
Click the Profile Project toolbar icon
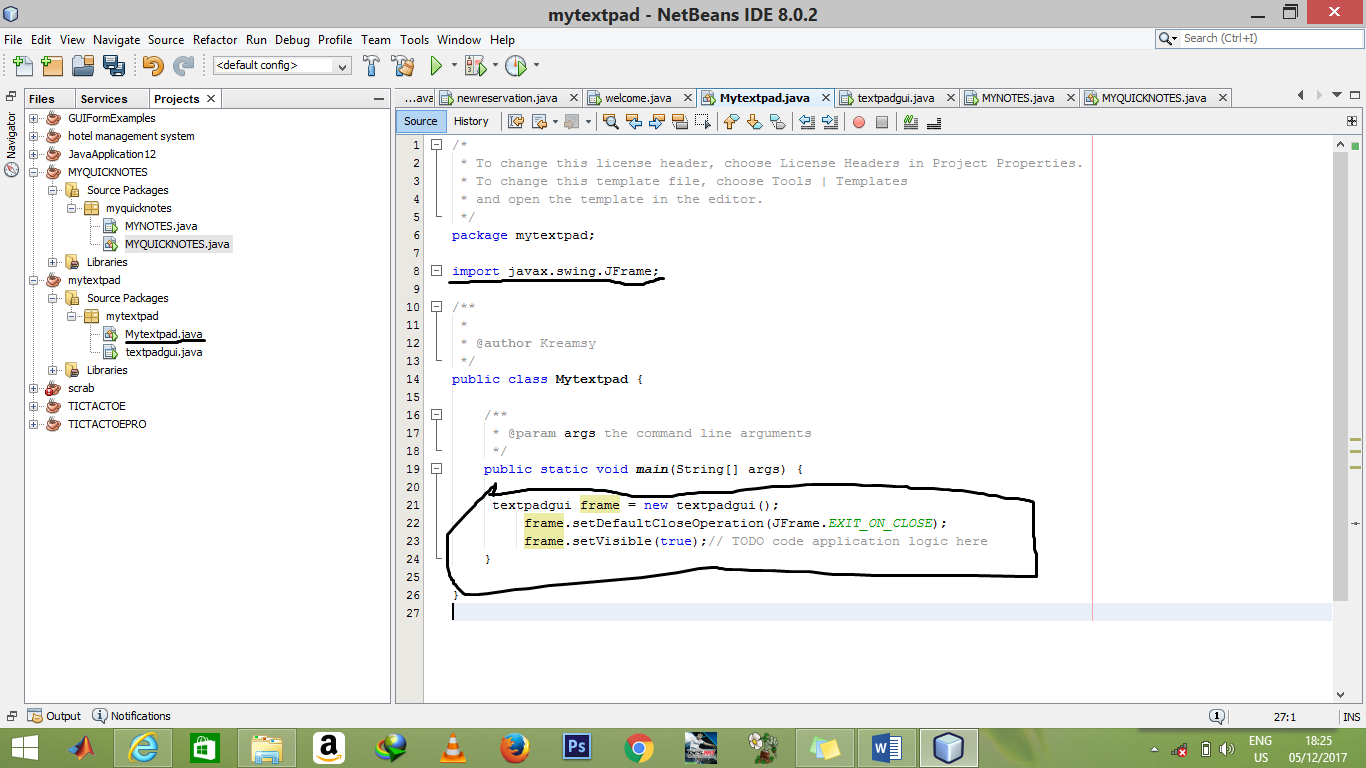515,66
